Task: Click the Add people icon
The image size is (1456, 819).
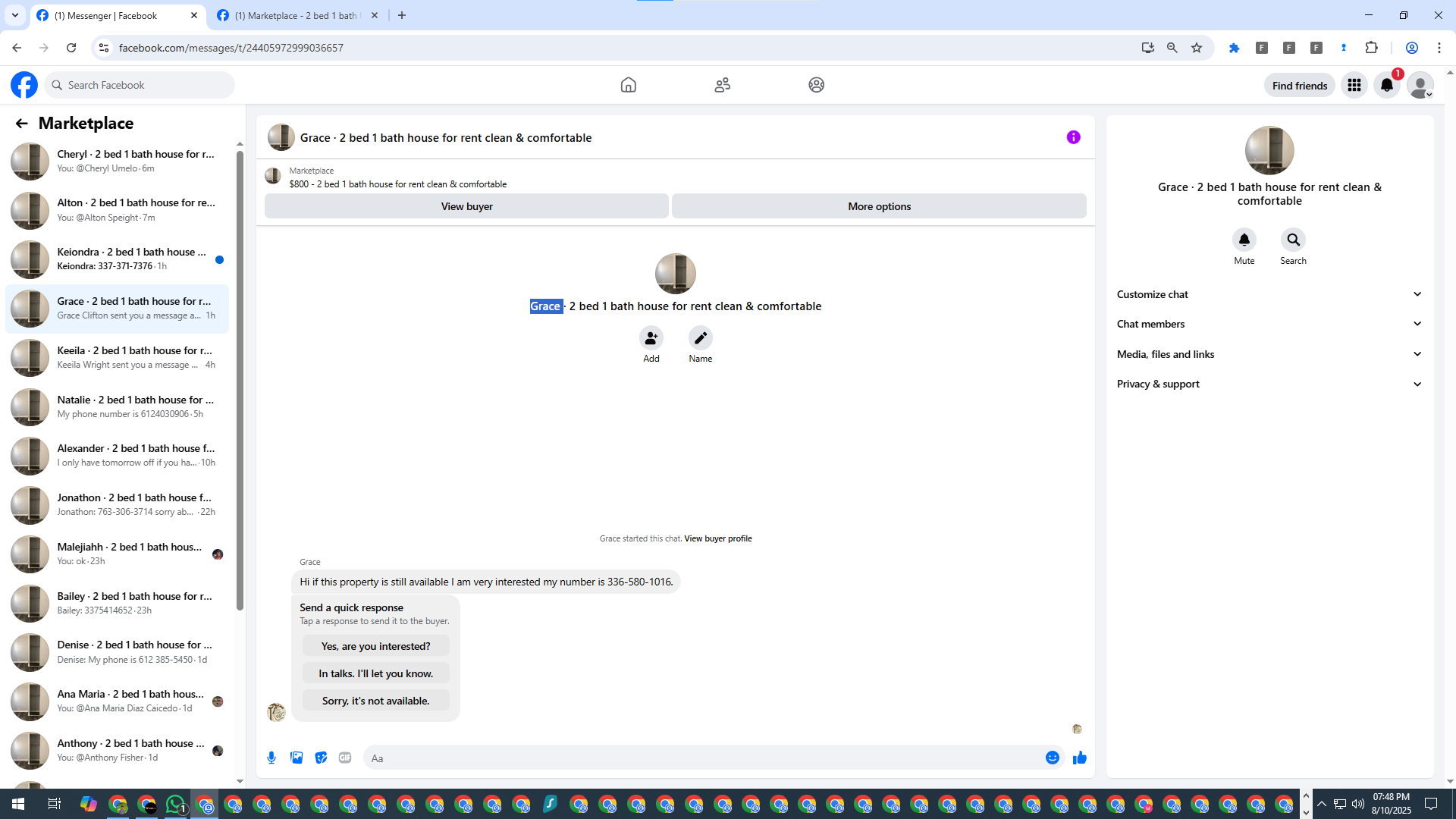Action: [x=651, y=338]
